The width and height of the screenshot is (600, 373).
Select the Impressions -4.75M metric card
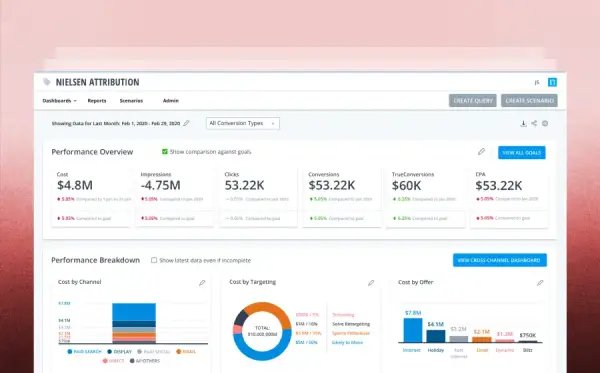point(174,197)
